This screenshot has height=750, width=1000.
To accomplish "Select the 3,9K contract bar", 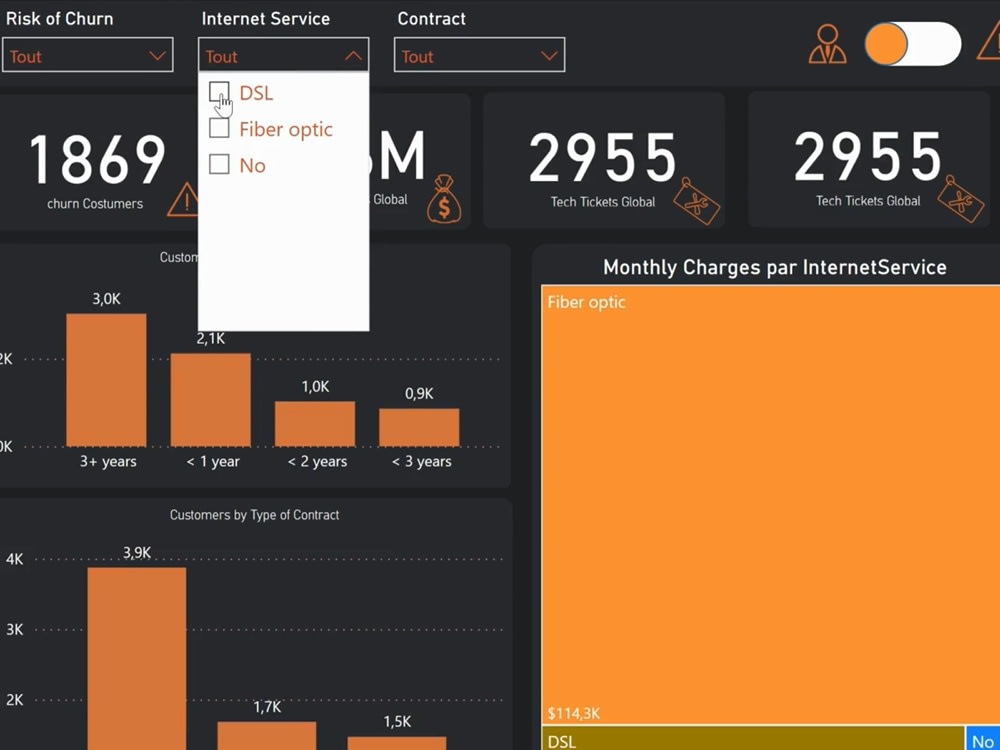I will pos(137,658).
